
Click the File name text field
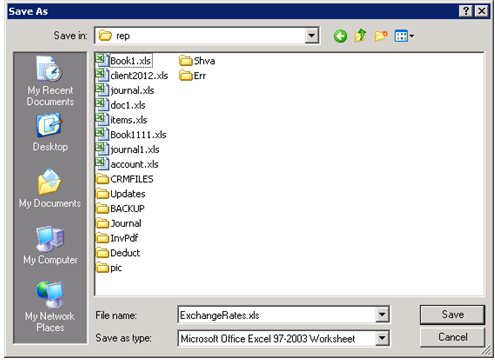277,315
